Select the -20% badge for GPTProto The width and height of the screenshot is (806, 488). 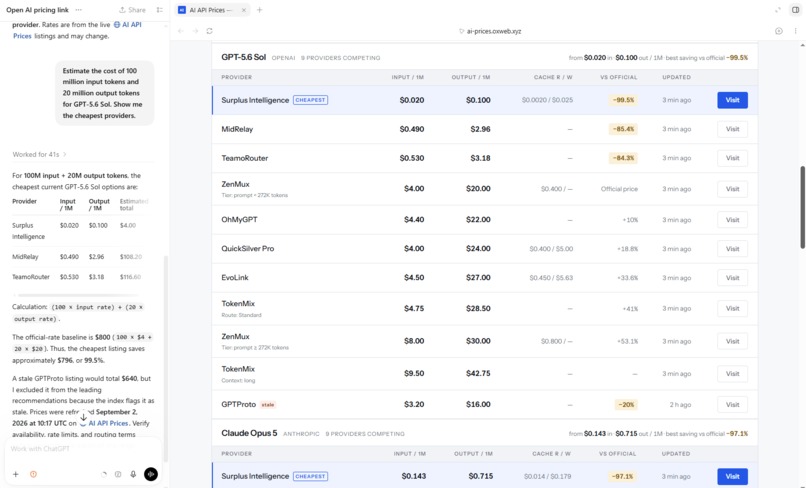click(x=626, y=405)
